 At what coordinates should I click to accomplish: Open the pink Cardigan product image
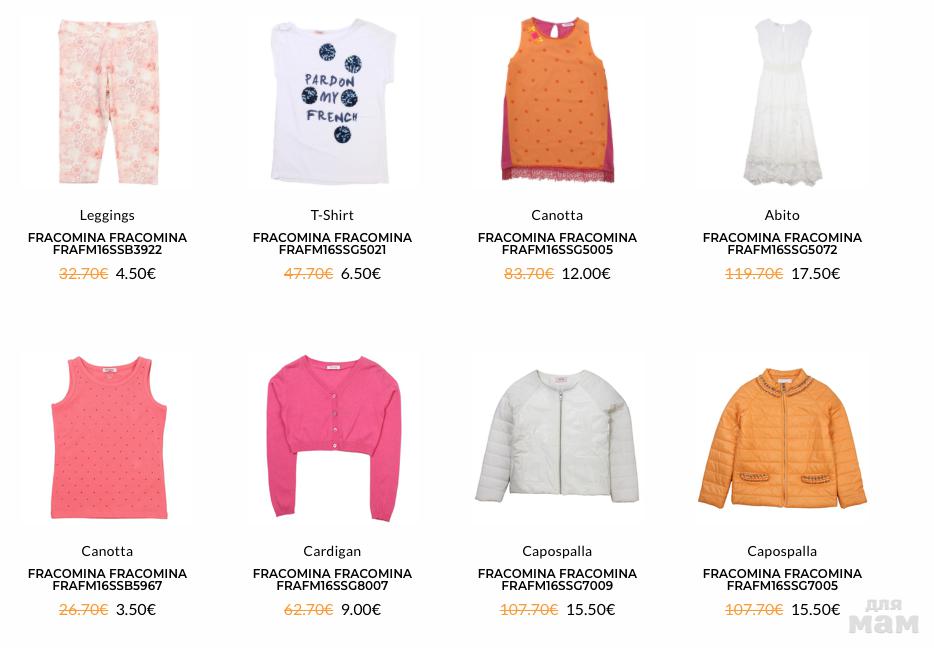click(x=332, y=437)
